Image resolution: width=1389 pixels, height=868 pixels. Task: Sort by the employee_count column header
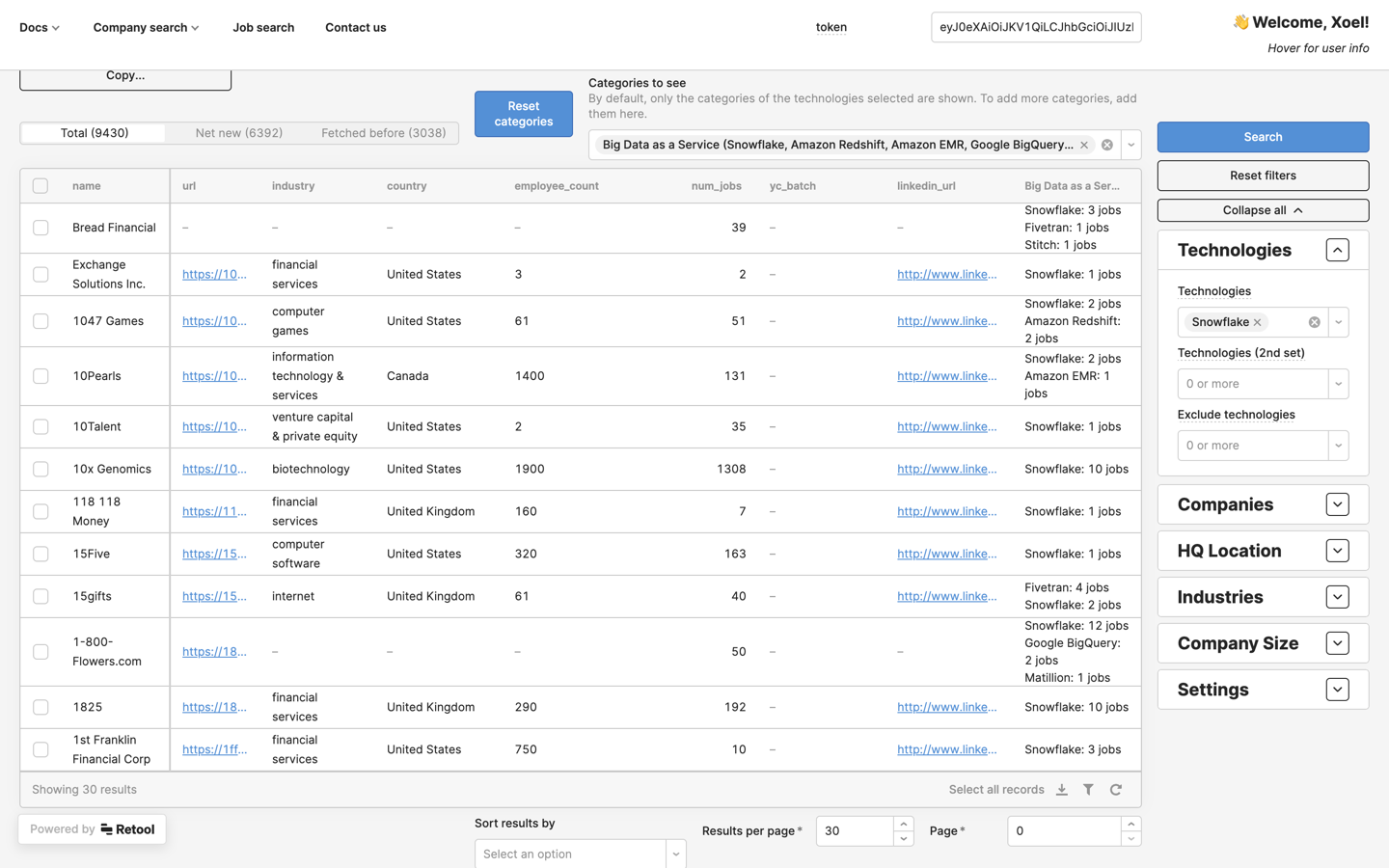point(557,186)
